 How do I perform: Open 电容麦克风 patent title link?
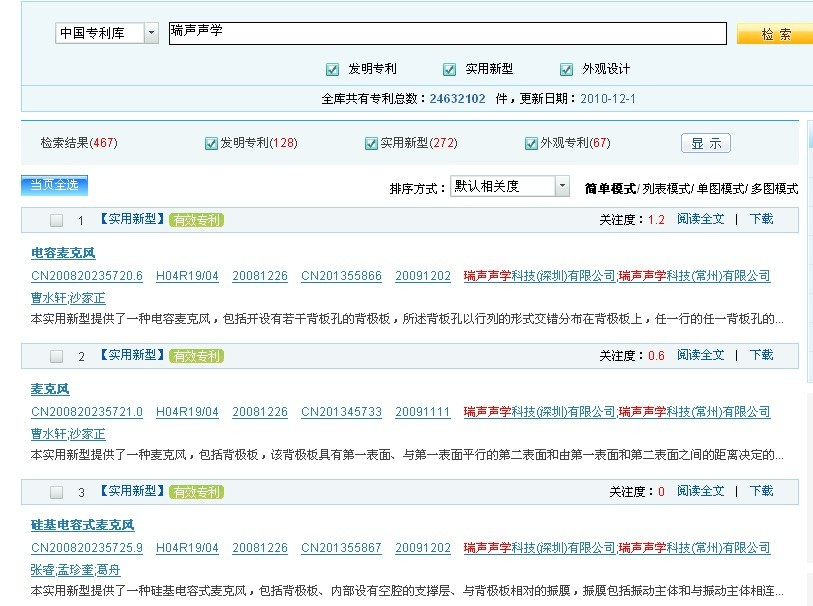point(63,253)
